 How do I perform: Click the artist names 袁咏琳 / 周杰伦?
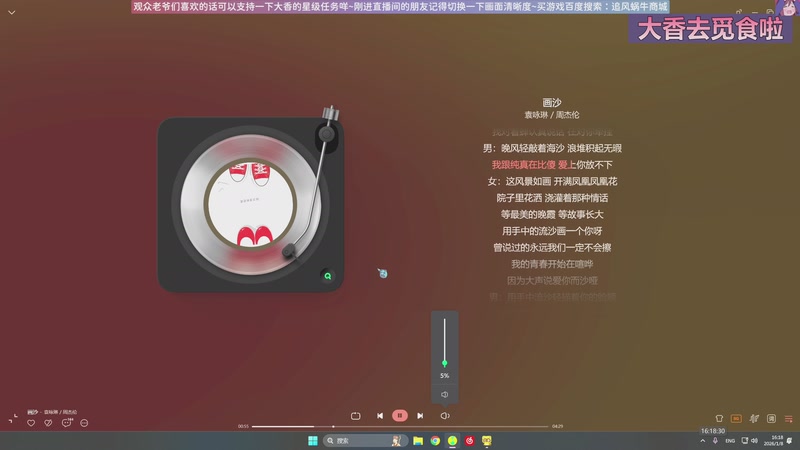click(x=552, y=115)
